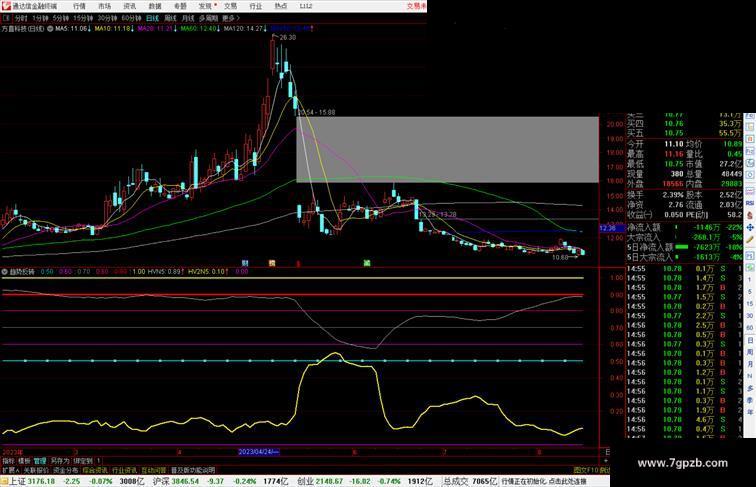Screen dimensions: 756x487
Task: Open the 行业资讯 tab
Action: pyautogui.click(x=124, y=470)
